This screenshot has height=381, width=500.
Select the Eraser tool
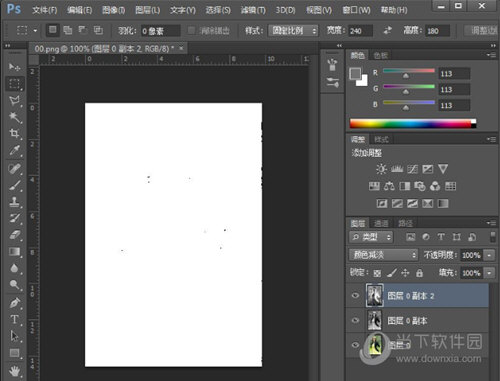(14, 235)
